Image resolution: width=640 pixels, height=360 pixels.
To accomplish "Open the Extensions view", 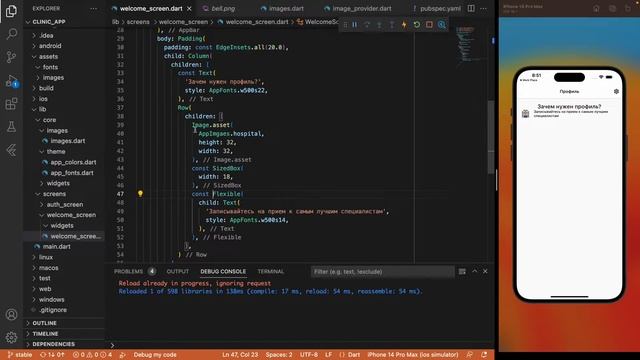I will [11, 104].
